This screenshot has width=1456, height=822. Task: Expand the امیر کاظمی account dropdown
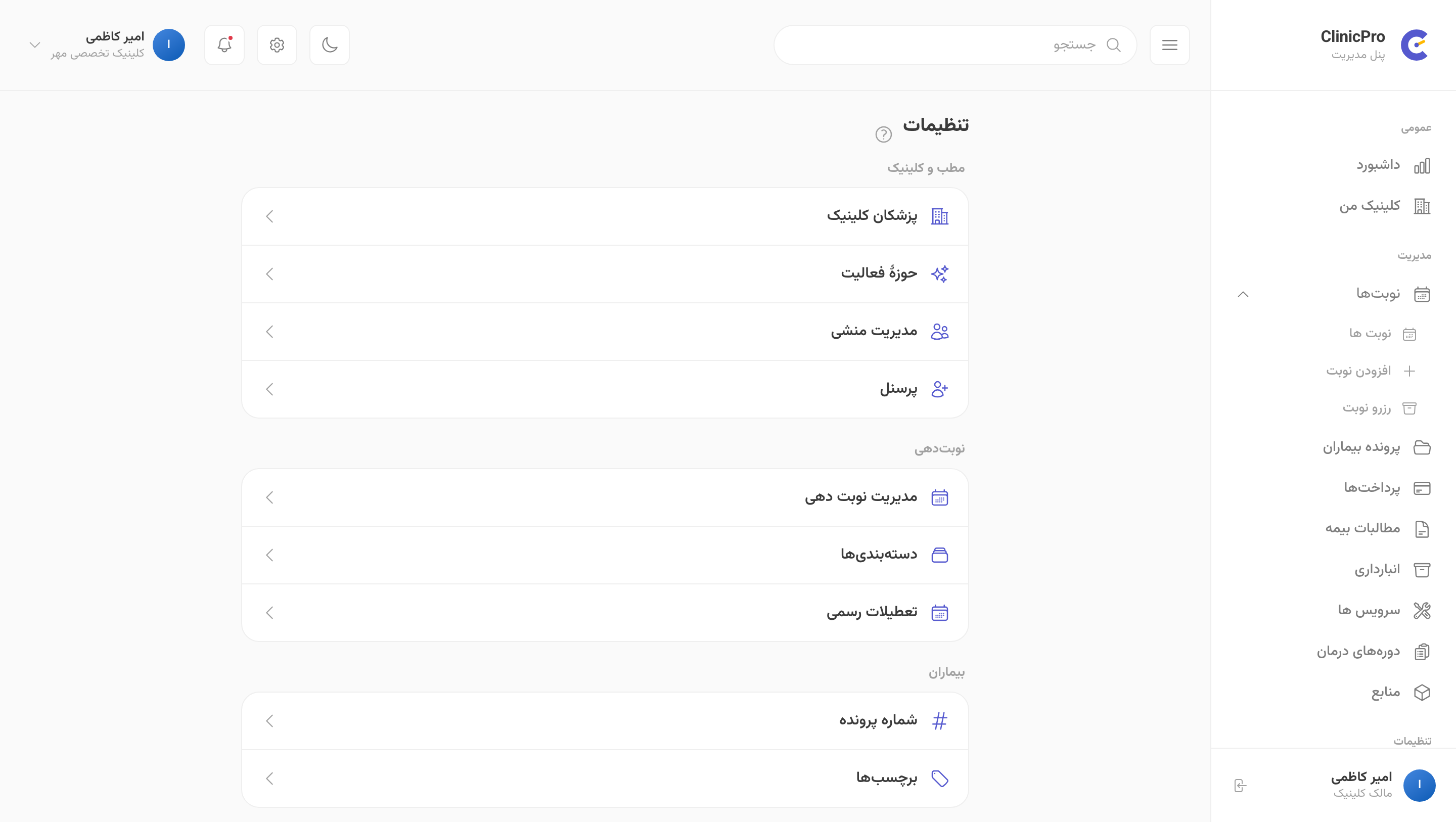click(35, 44)
